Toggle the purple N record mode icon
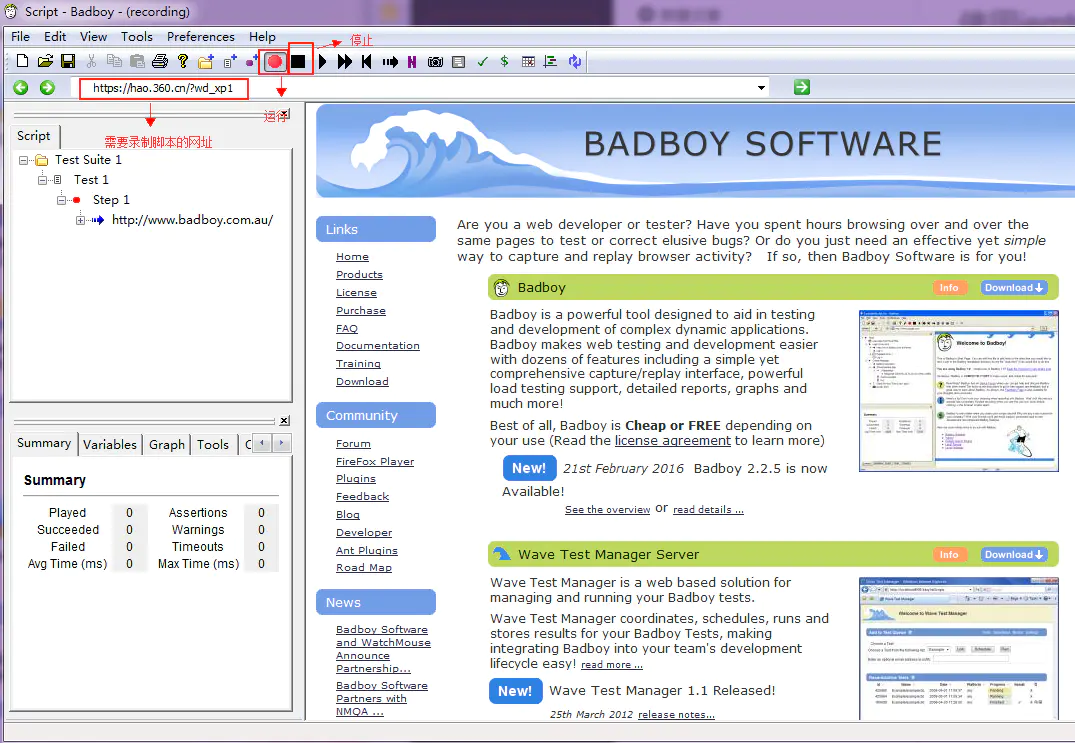 [x=412, y=62]
